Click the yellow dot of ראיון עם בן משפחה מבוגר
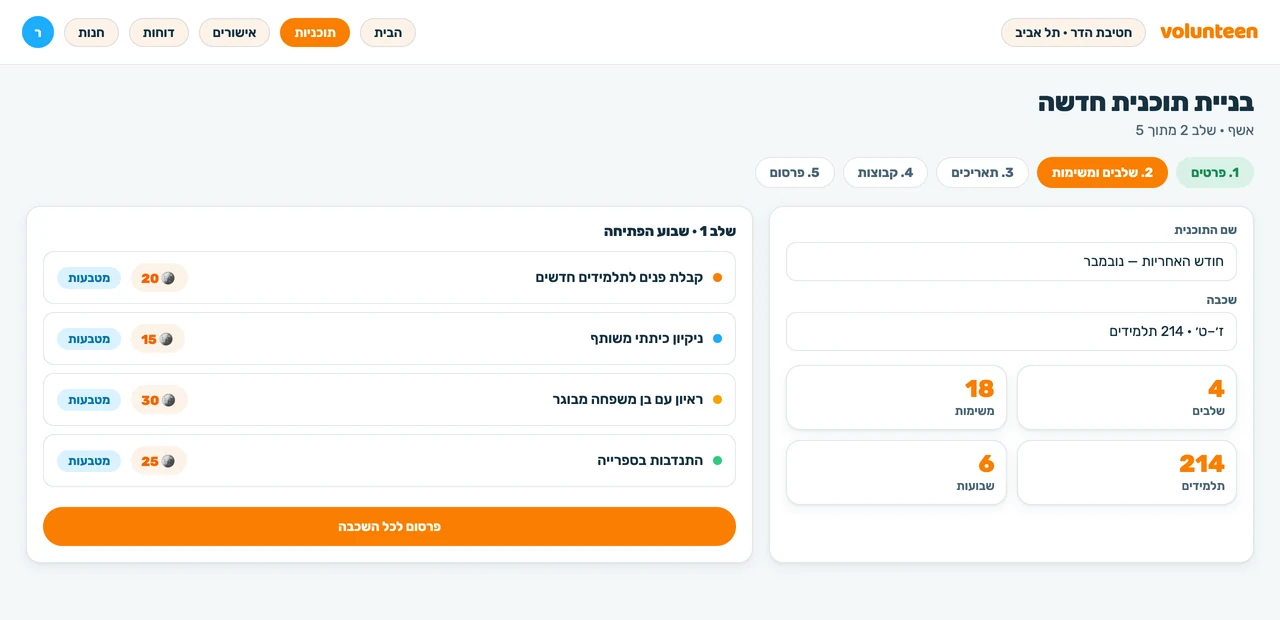Image resolution: width=1280 pixels, height=620 pixels. coord(717,400)
